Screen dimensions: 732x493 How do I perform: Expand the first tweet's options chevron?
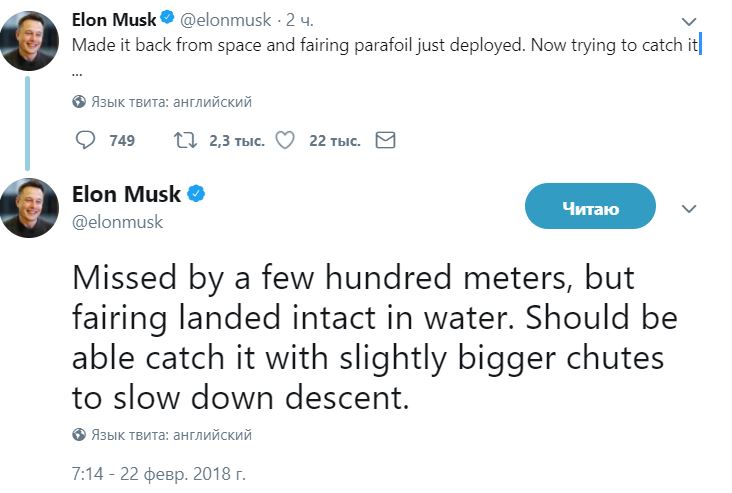pos(689,21)
